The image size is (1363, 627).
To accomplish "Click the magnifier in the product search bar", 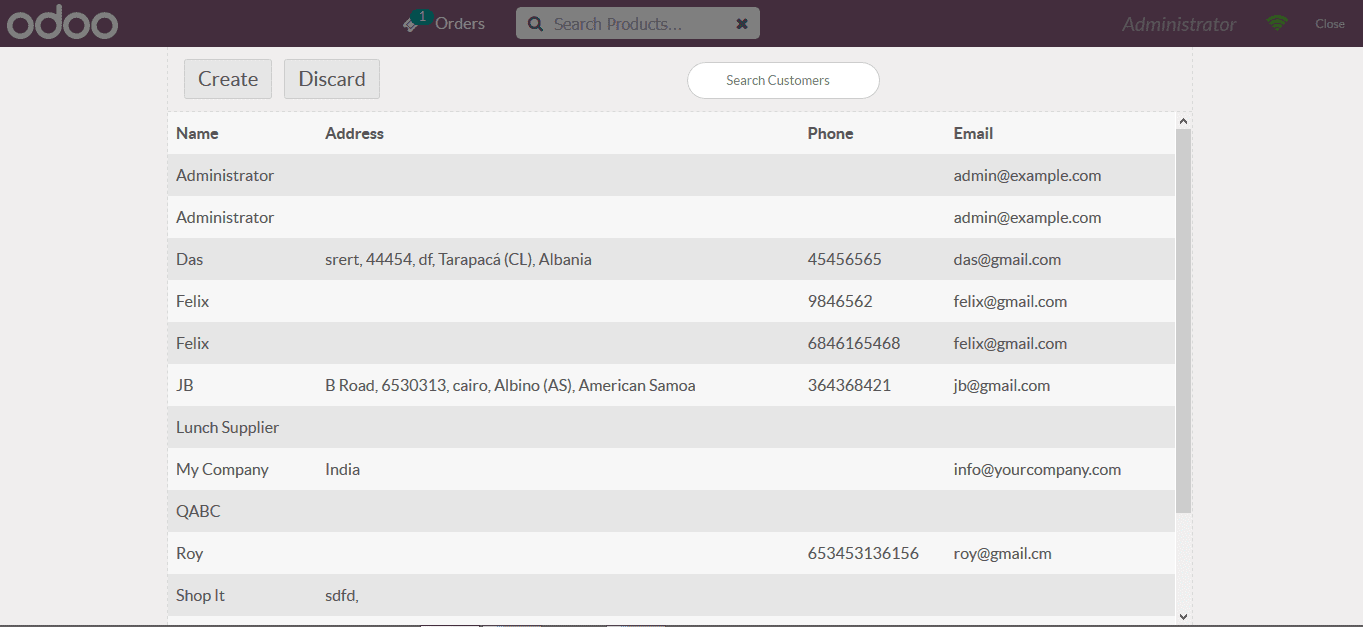I will pos(536,22).
